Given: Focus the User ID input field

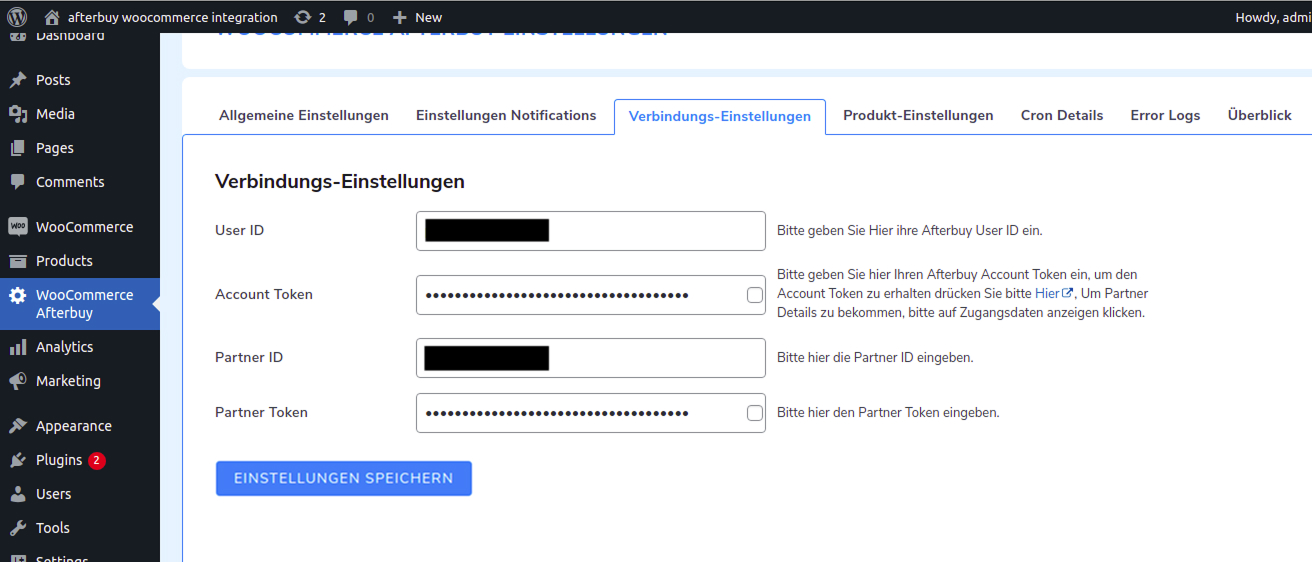Looking at the screenshot, I should coord(590,231).
